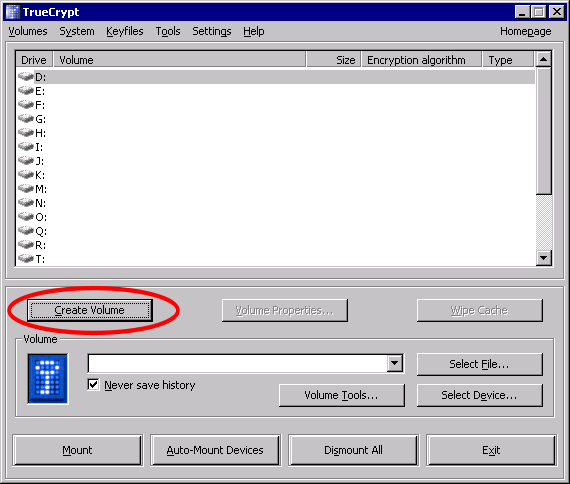Click the drive icon next to R:
570x484 pixels.
[26, 245]
